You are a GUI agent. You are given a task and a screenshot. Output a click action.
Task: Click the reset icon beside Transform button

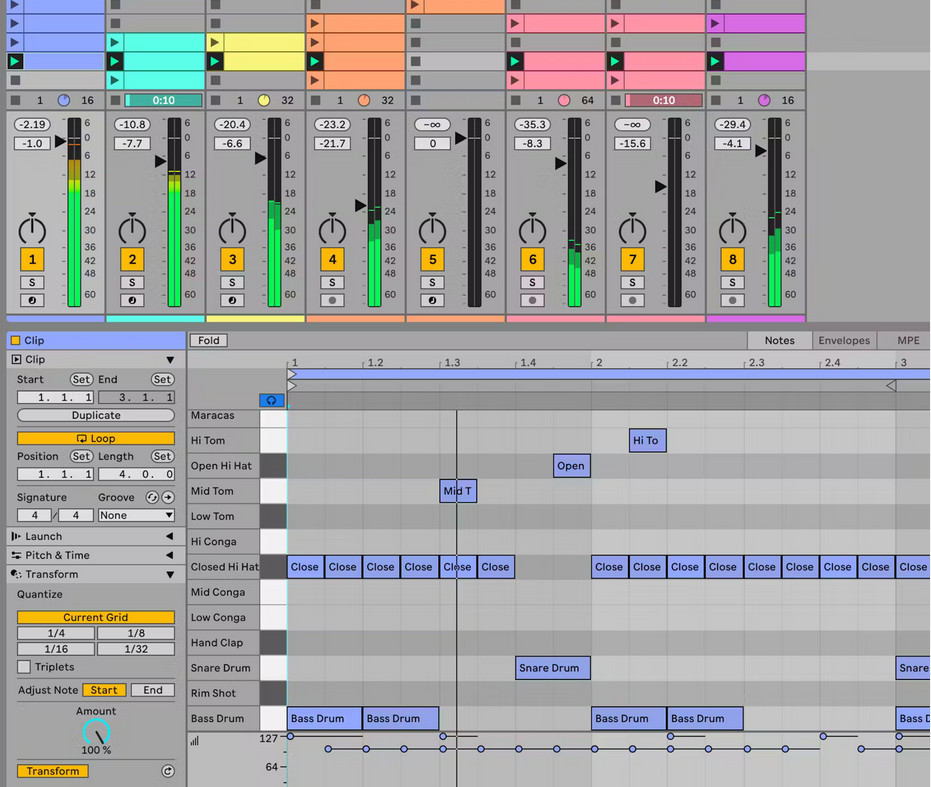(x=168, y=771)
